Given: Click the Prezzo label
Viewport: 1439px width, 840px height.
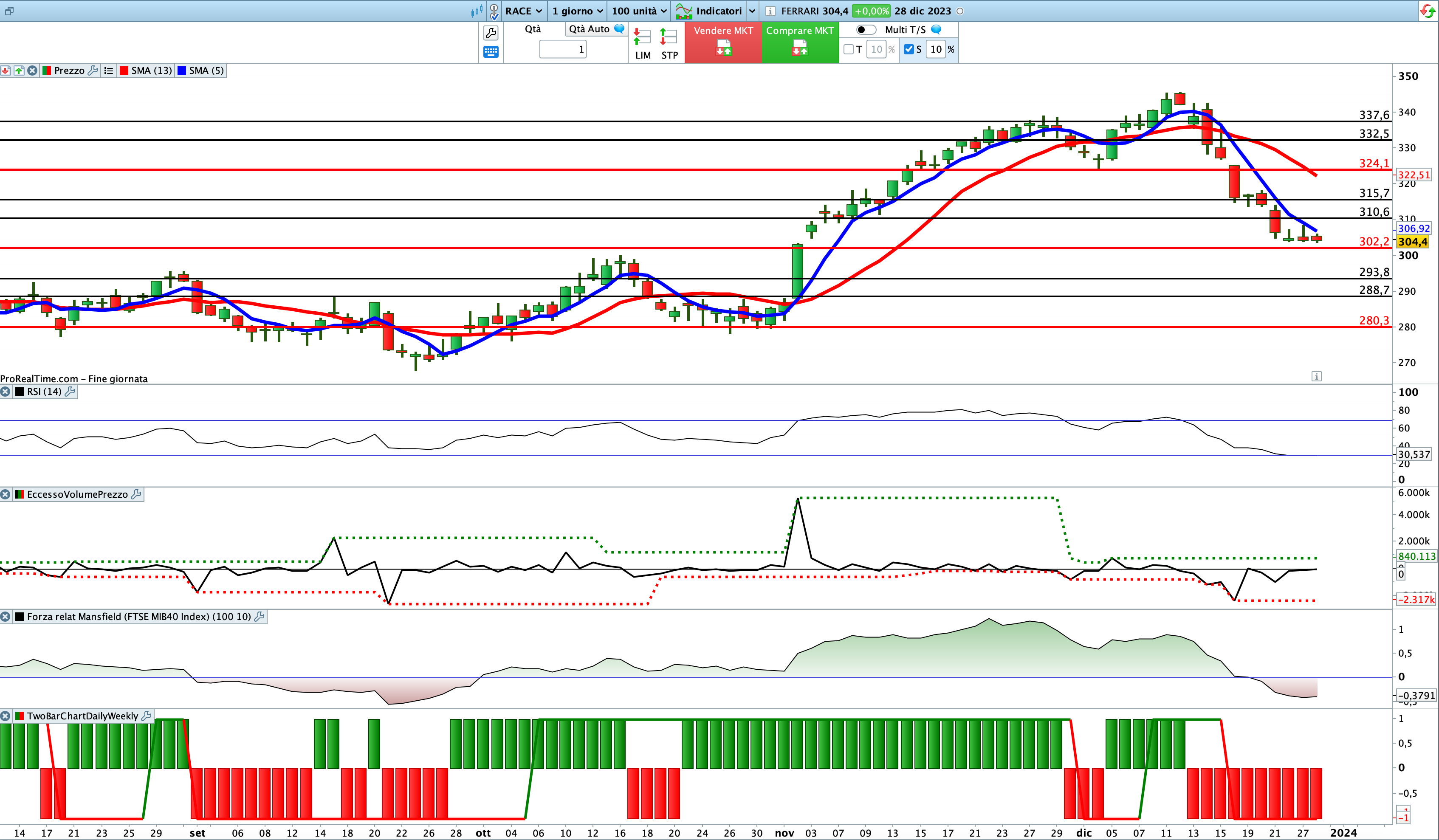Looking at the screenshot, I should [69, 70].
